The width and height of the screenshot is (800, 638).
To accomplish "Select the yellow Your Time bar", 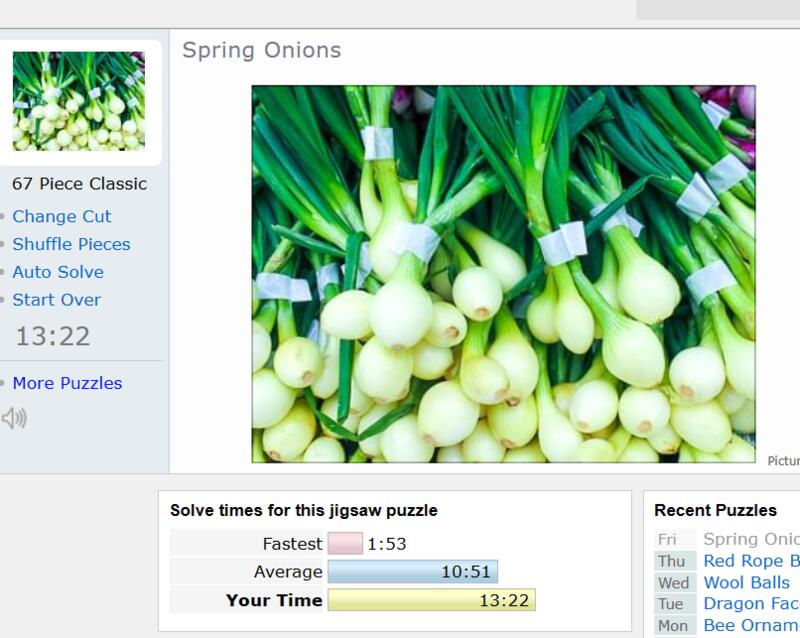I will [x=432, y=600].
